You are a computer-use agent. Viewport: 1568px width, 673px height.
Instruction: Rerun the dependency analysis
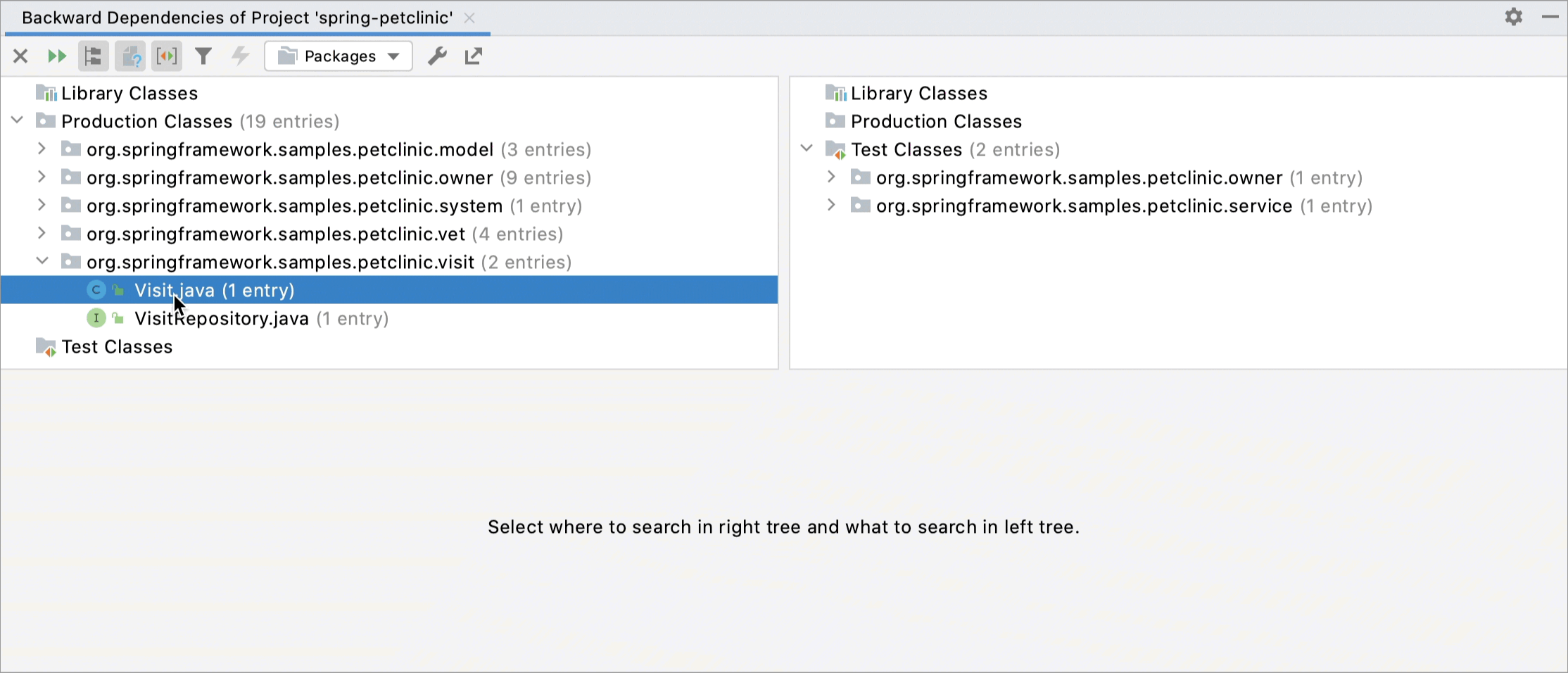pyautogui.click(x=57, y=56)
